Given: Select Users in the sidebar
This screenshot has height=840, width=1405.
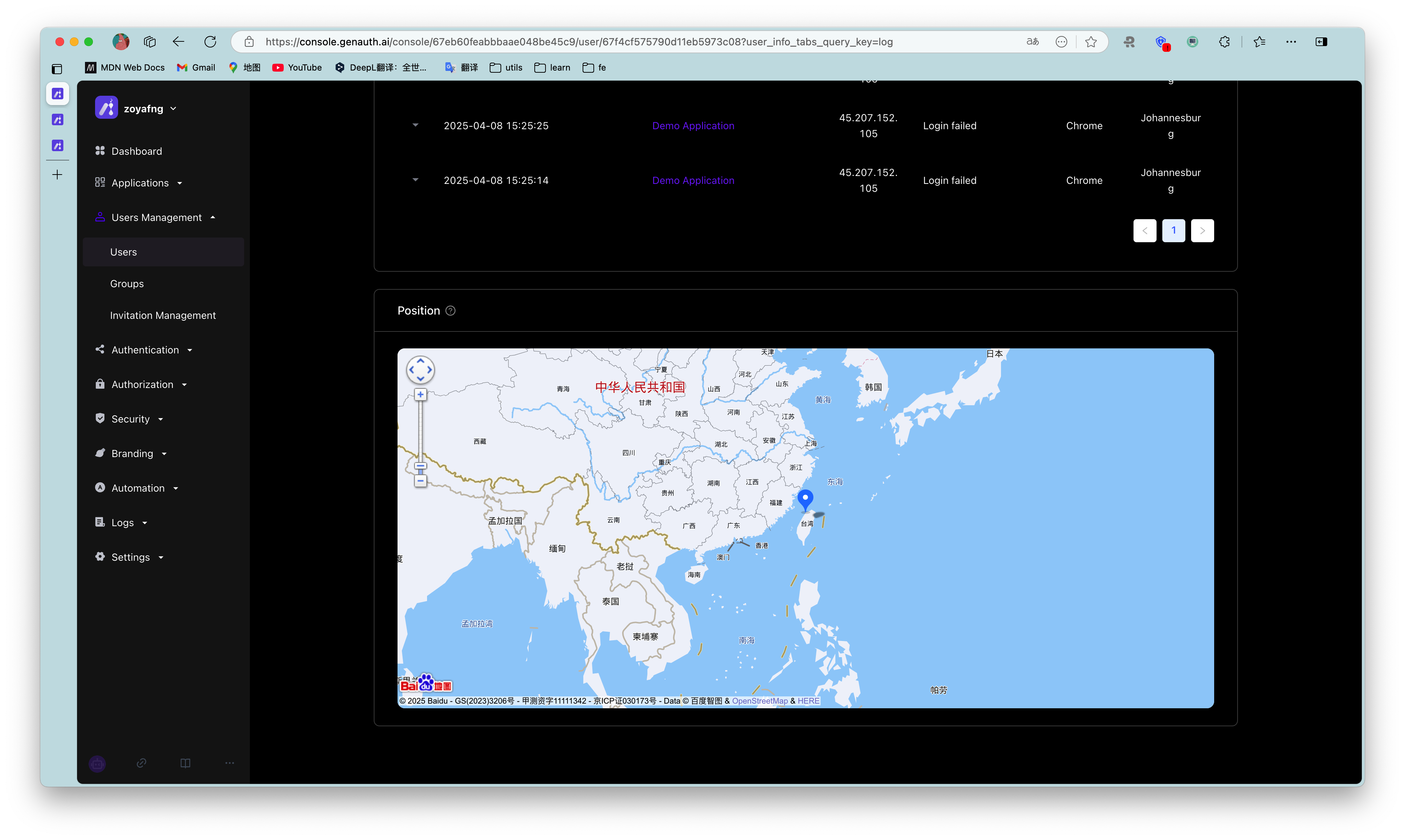Looking at the screenshot, I should point(163,252).
